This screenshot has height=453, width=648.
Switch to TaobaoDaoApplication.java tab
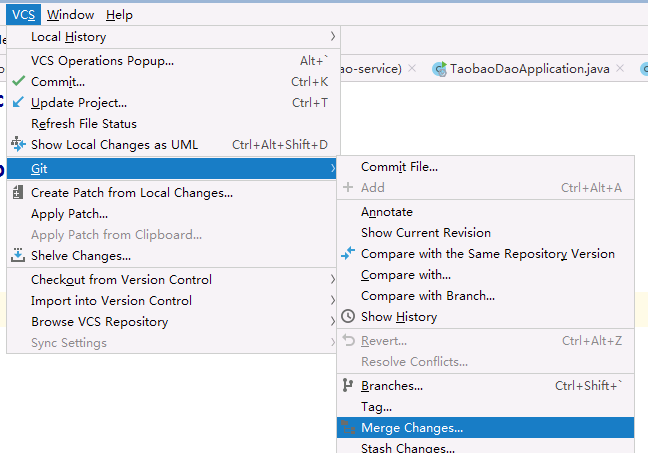pyautogui.click(x=529, y=69)
